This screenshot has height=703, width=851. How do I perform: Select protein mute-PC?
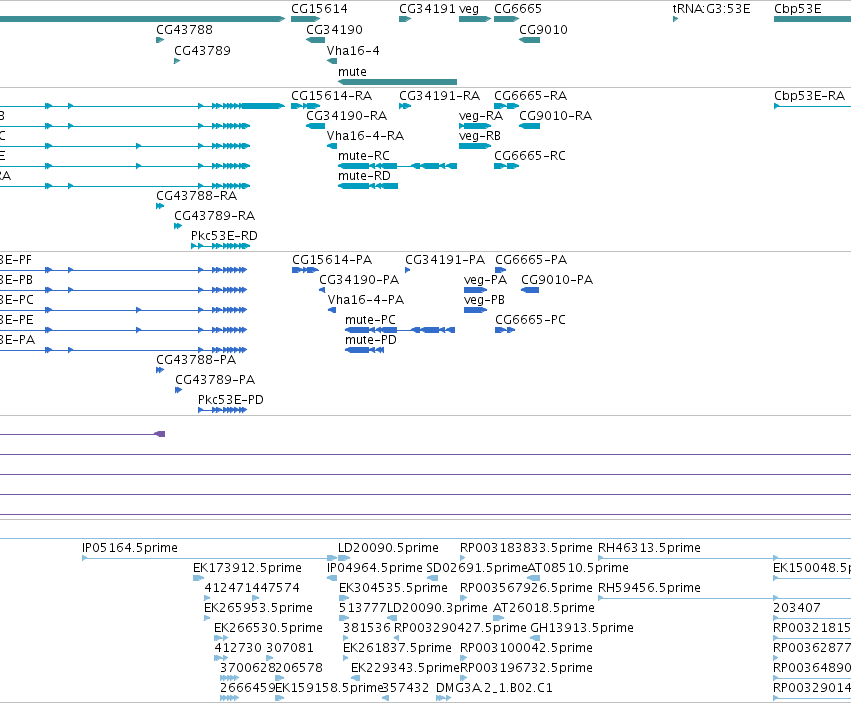[x=370, y=320]
